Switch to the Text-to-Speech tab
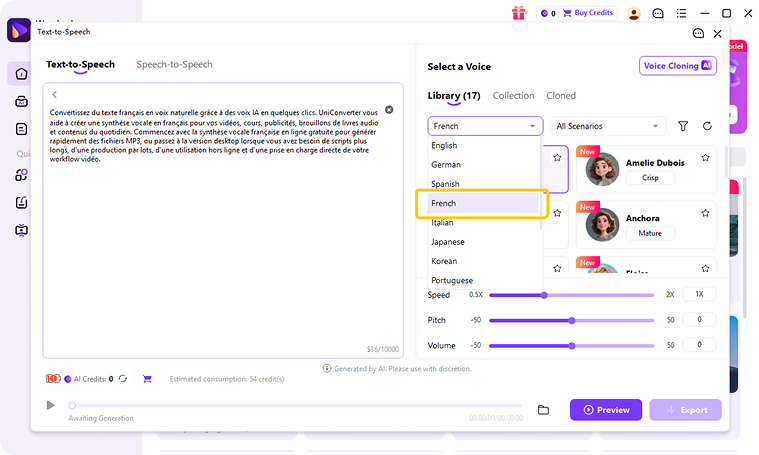 (80, 64)
